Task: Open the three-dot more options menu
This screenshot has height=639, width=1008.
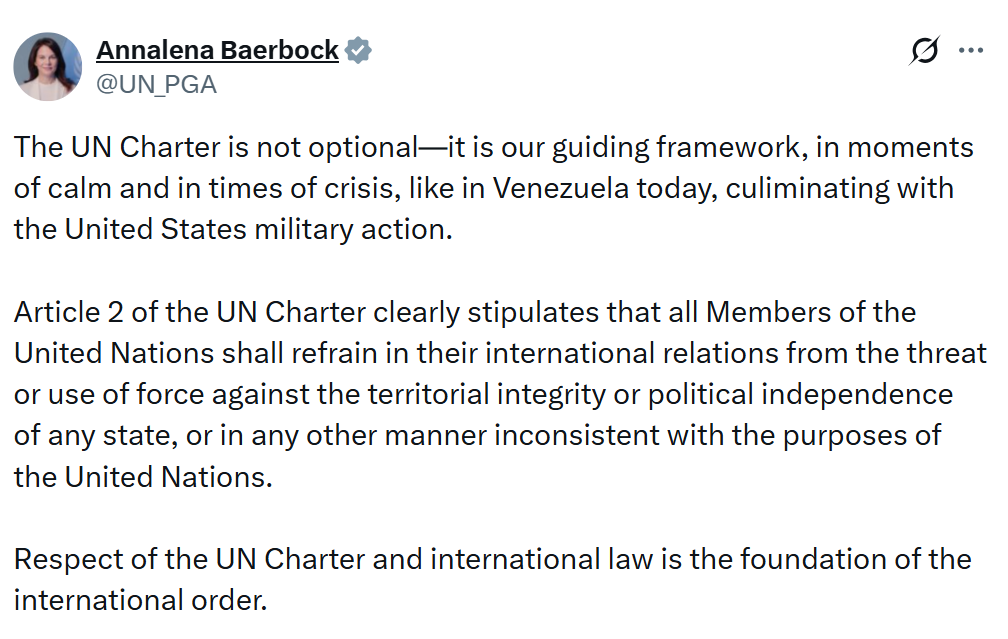Action: tap(971, 51)
